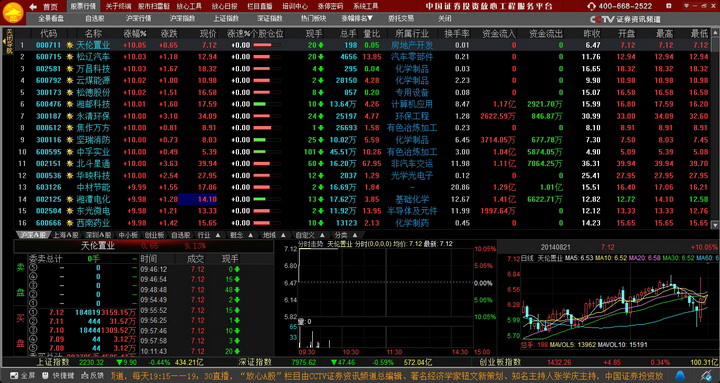Switch to the 深圳A股 tab
The width and height of the screenshot is (720, 383).
click(x=98, y=235)
